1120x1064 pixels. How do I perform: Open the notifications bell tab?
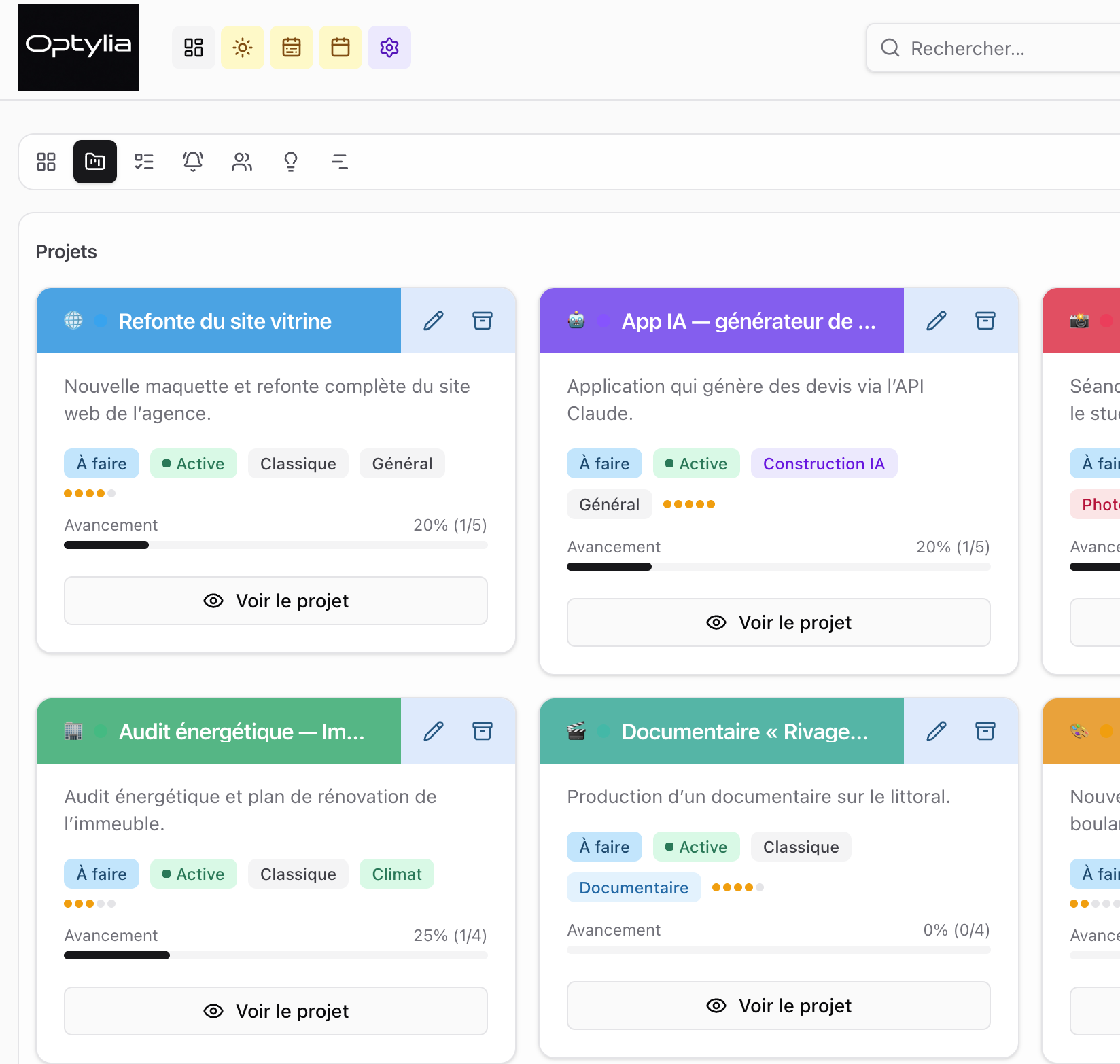click(x=193, y=162)
